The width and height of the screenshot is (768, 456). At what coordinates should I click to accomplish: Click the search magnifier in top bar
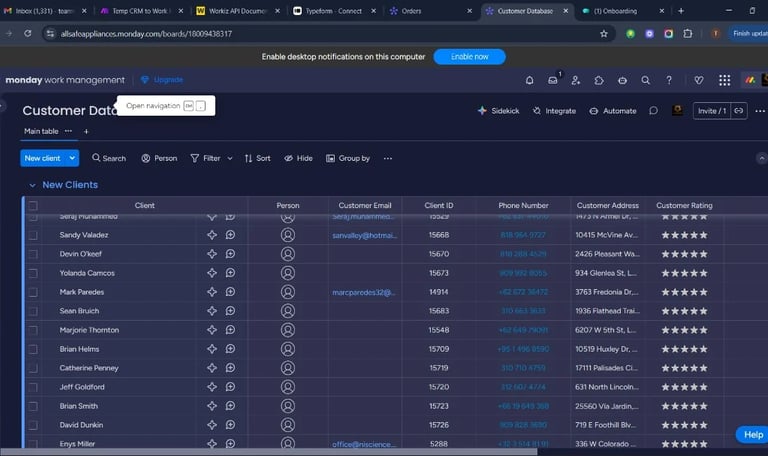[x=646, y=80]
